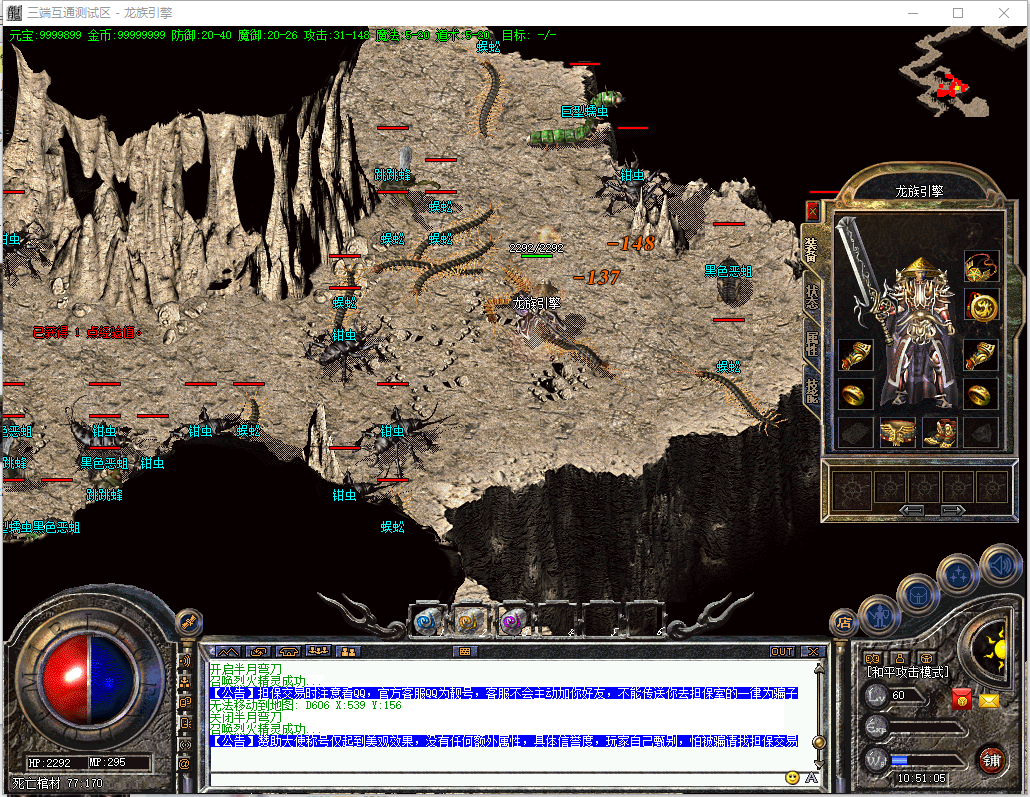Image resolution: width=1030 pixels, height=797 pixels.
Task: Open the 装备 equipment tab
Action: tap(811, 251)
